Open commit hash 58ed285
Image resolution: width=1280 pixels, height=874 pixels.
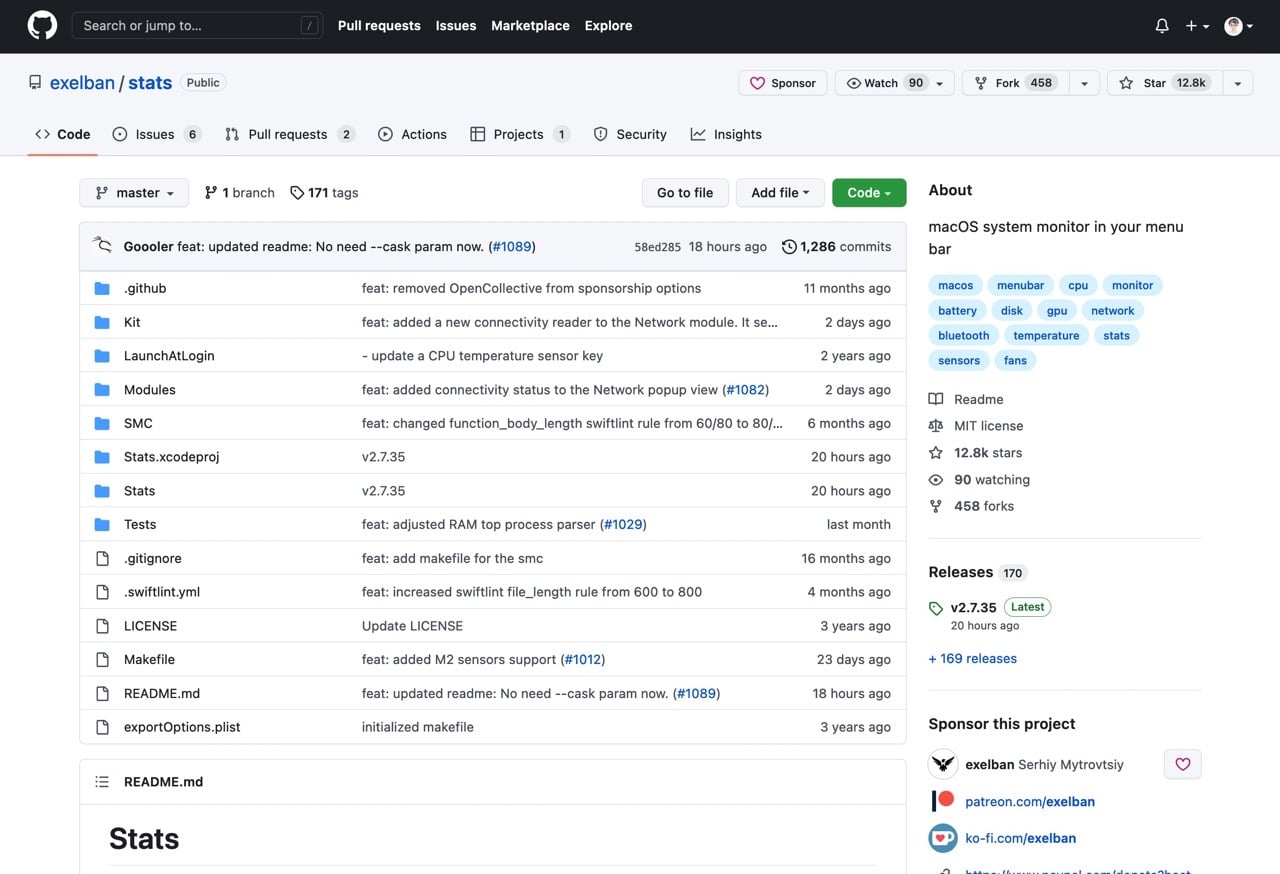[657, 247]
